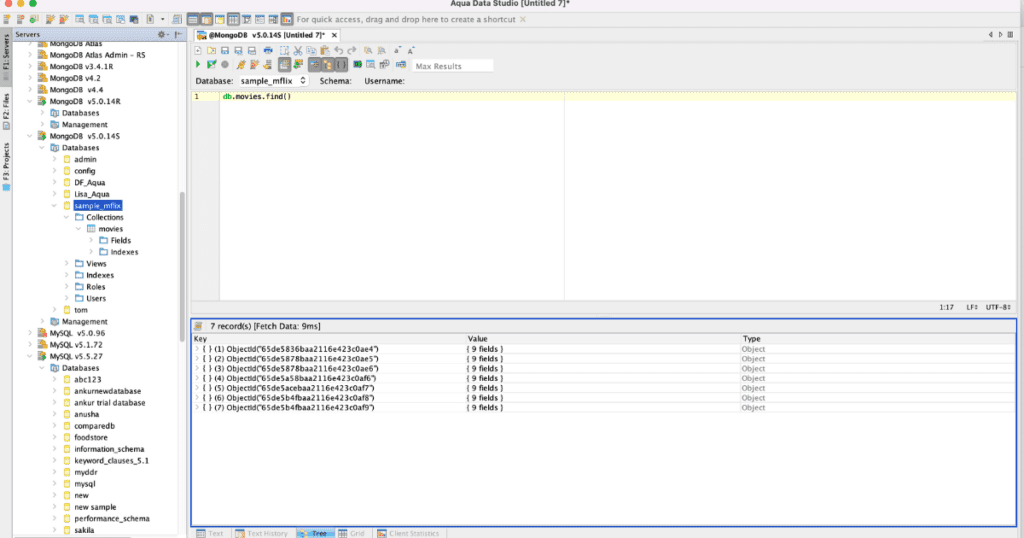Dismiss the quick access shortcut hint X
This screenshot has width=1024, height=538.
[522, 20]
